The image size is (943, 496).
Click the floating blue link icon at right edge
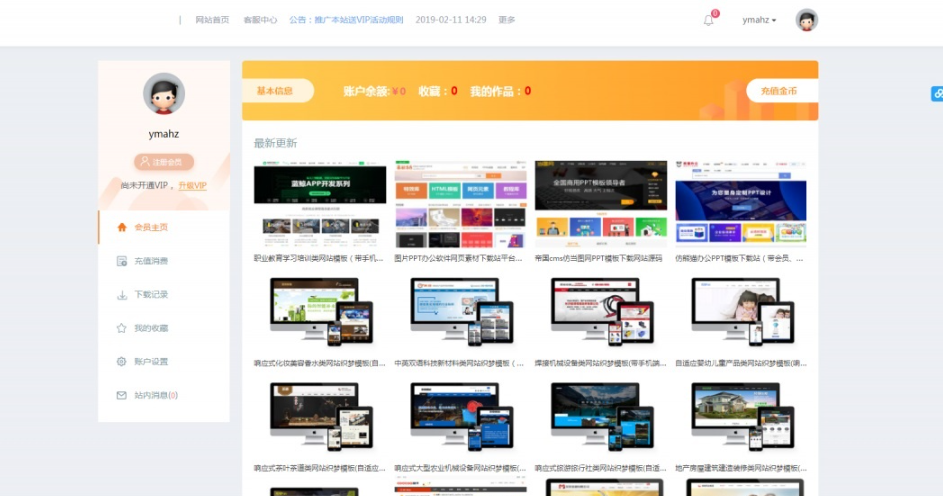click(937, 94)
